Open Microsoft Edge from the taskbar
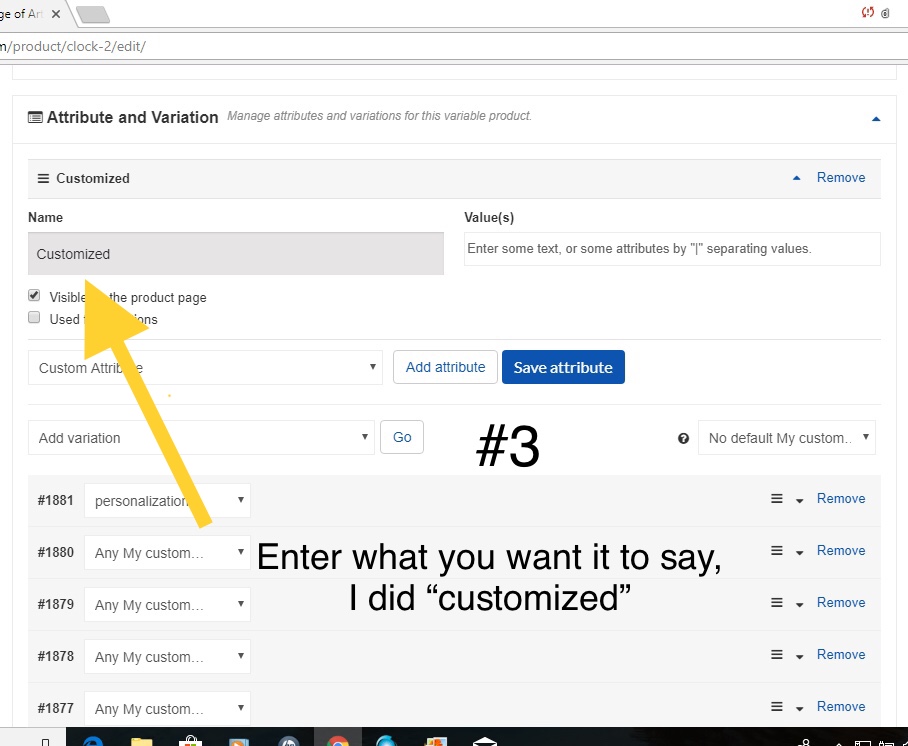 (94, 739)
